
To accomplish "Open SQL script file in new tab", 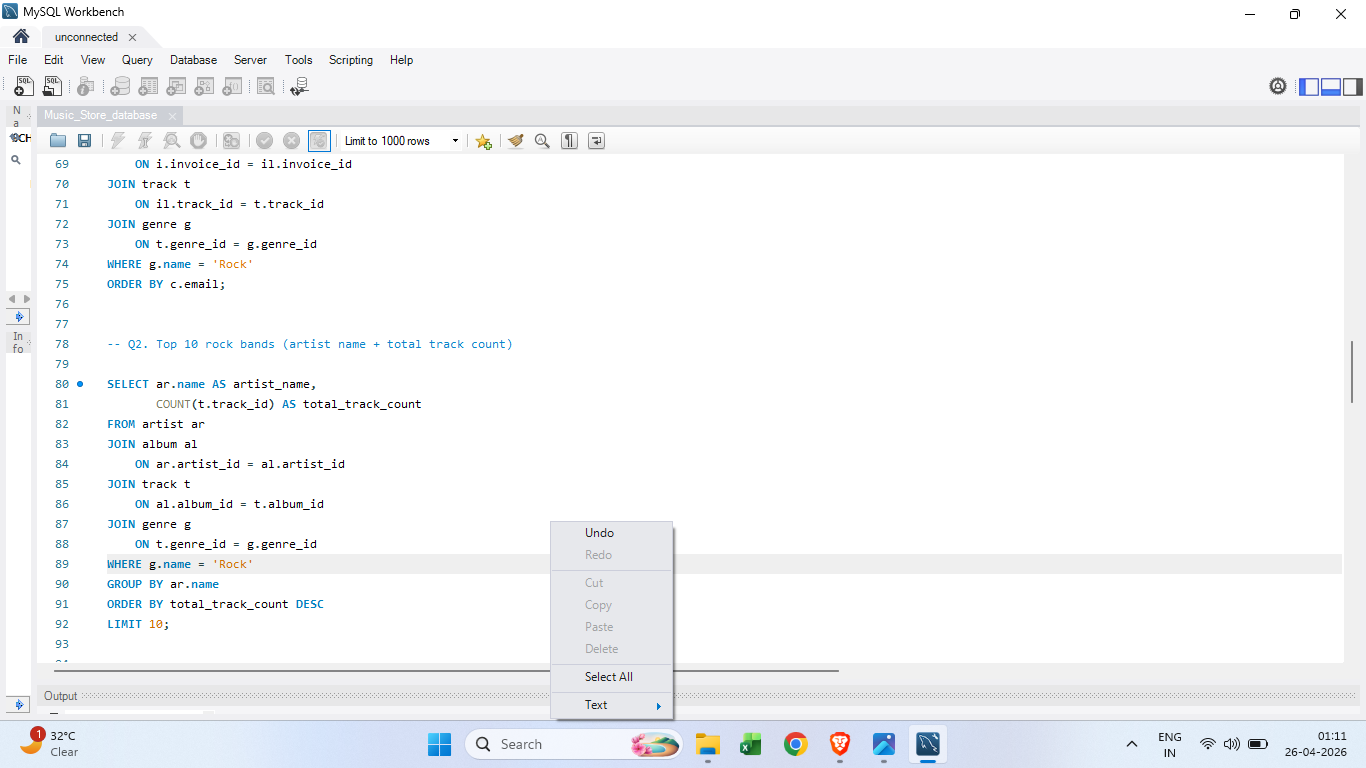I will (x=52, y=87).
